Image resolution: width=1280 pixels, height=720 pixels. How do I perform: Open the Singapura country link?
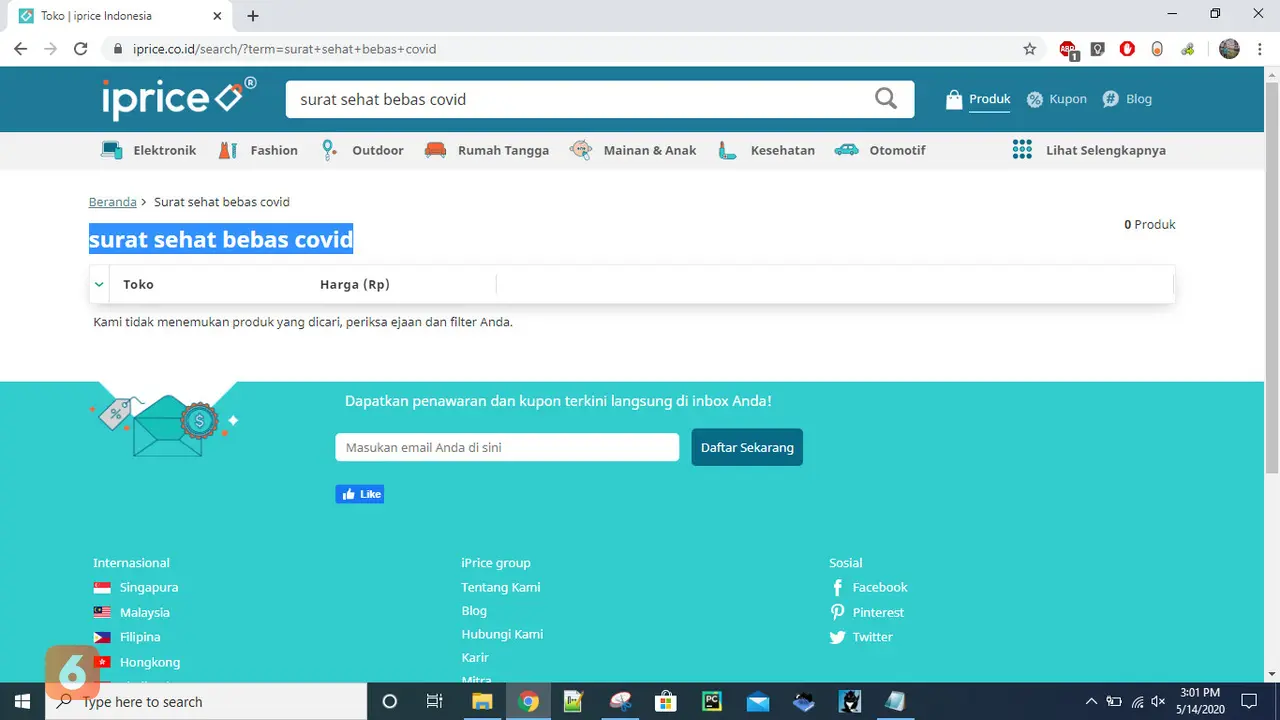tap(136, 587)
